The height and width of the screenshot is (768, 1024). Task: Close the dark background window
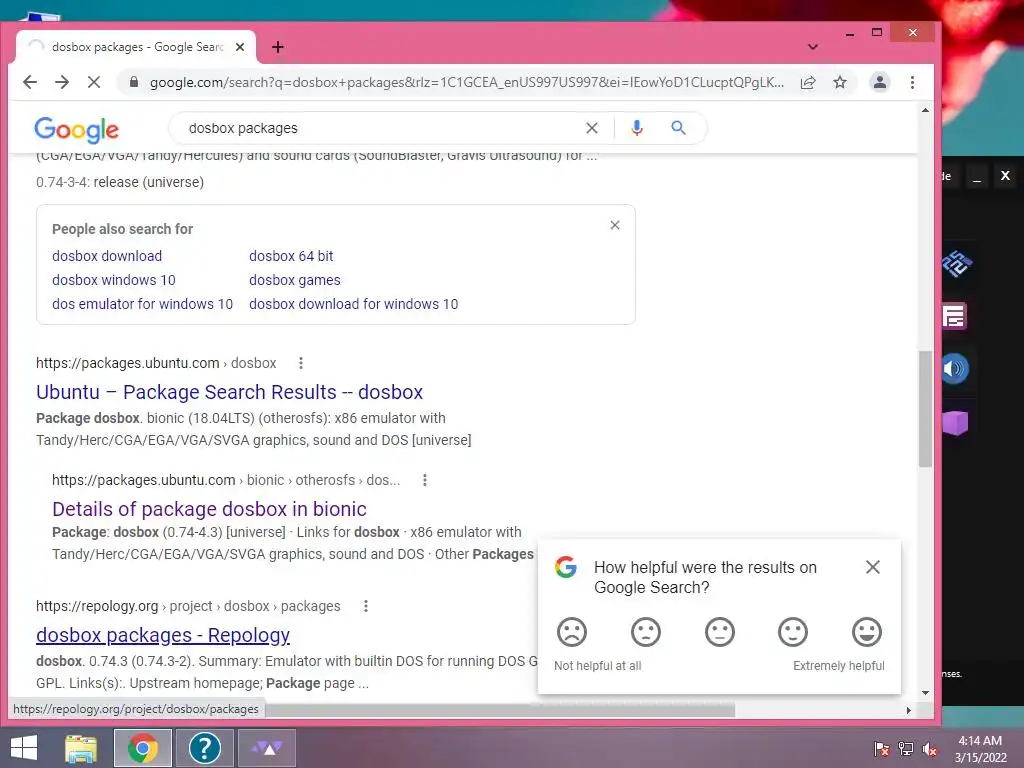(1005, 176)
